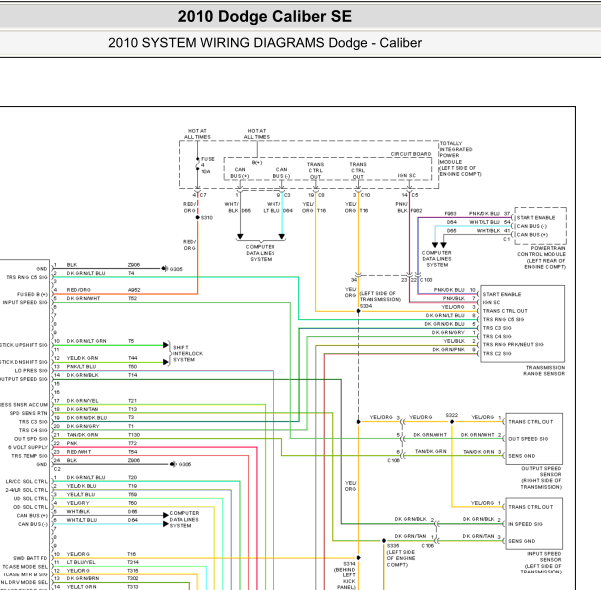Viewport: 601px width, 590px height.
Task: Select circuit code "T313"
Action: pos(133,587)
